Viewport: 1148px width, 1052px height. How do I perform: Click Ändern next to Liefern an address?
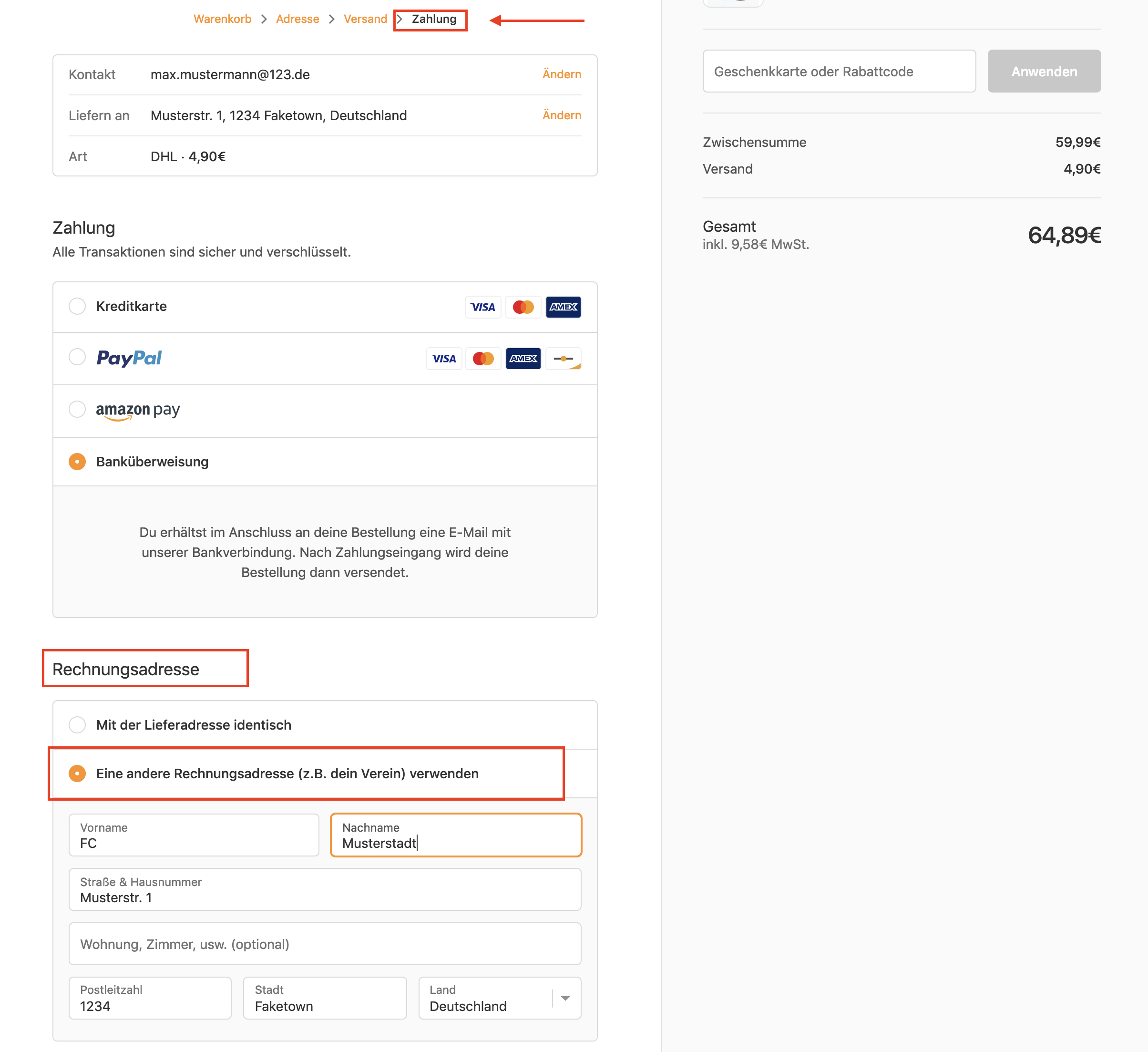(561, 115)
